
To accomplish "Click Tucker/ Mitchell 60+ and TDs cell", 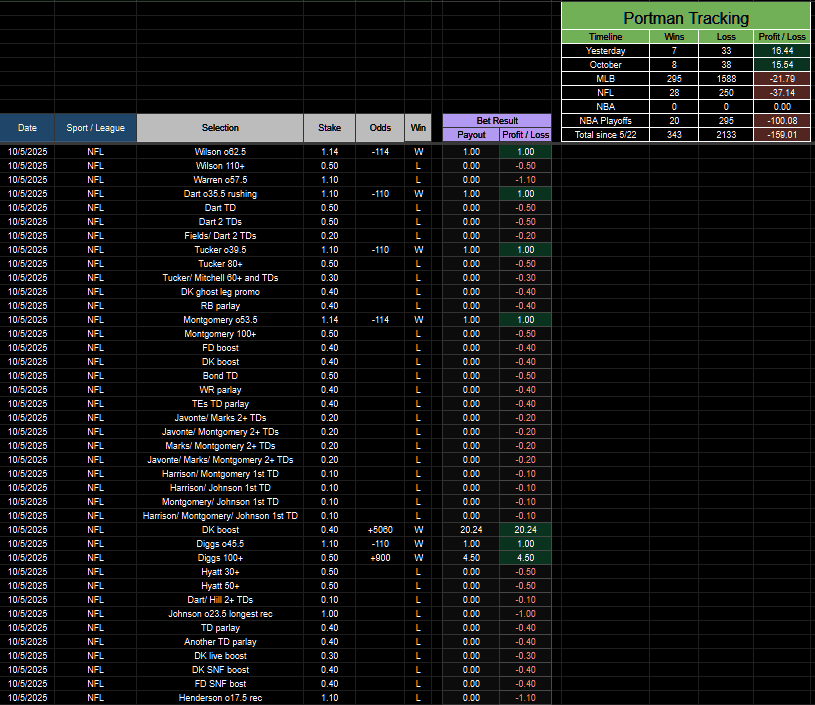I will [220, 278].
